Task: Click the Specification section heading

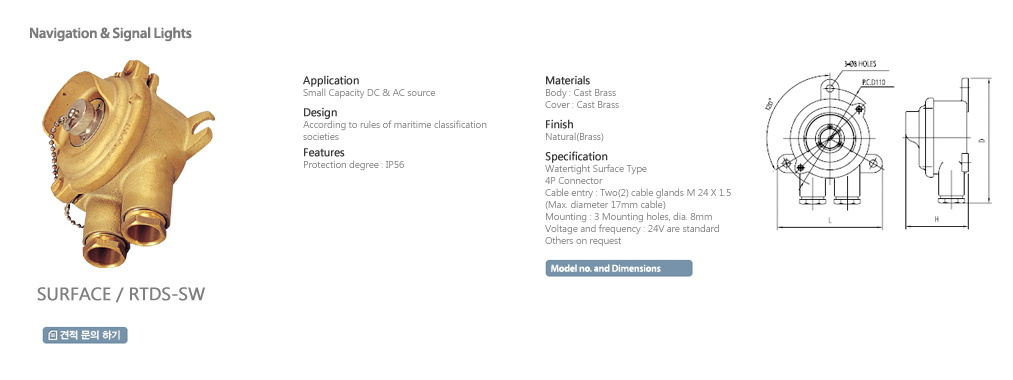Action: click(x=576, y=156)
